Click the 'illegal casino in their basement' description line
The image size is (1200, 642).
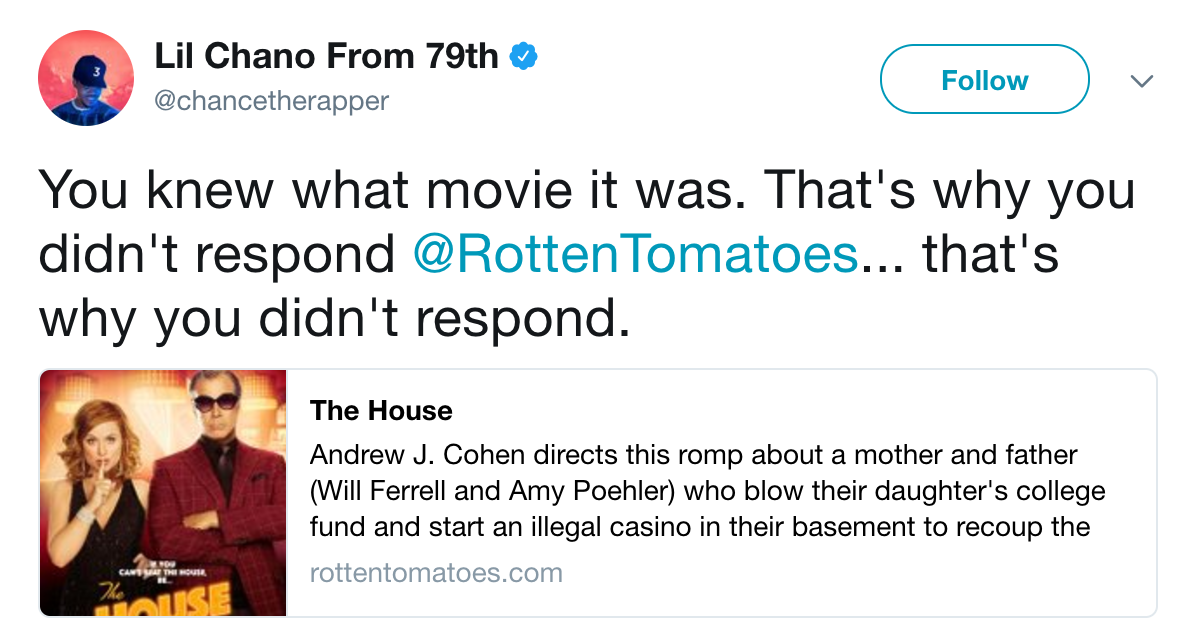click(700, 527)
